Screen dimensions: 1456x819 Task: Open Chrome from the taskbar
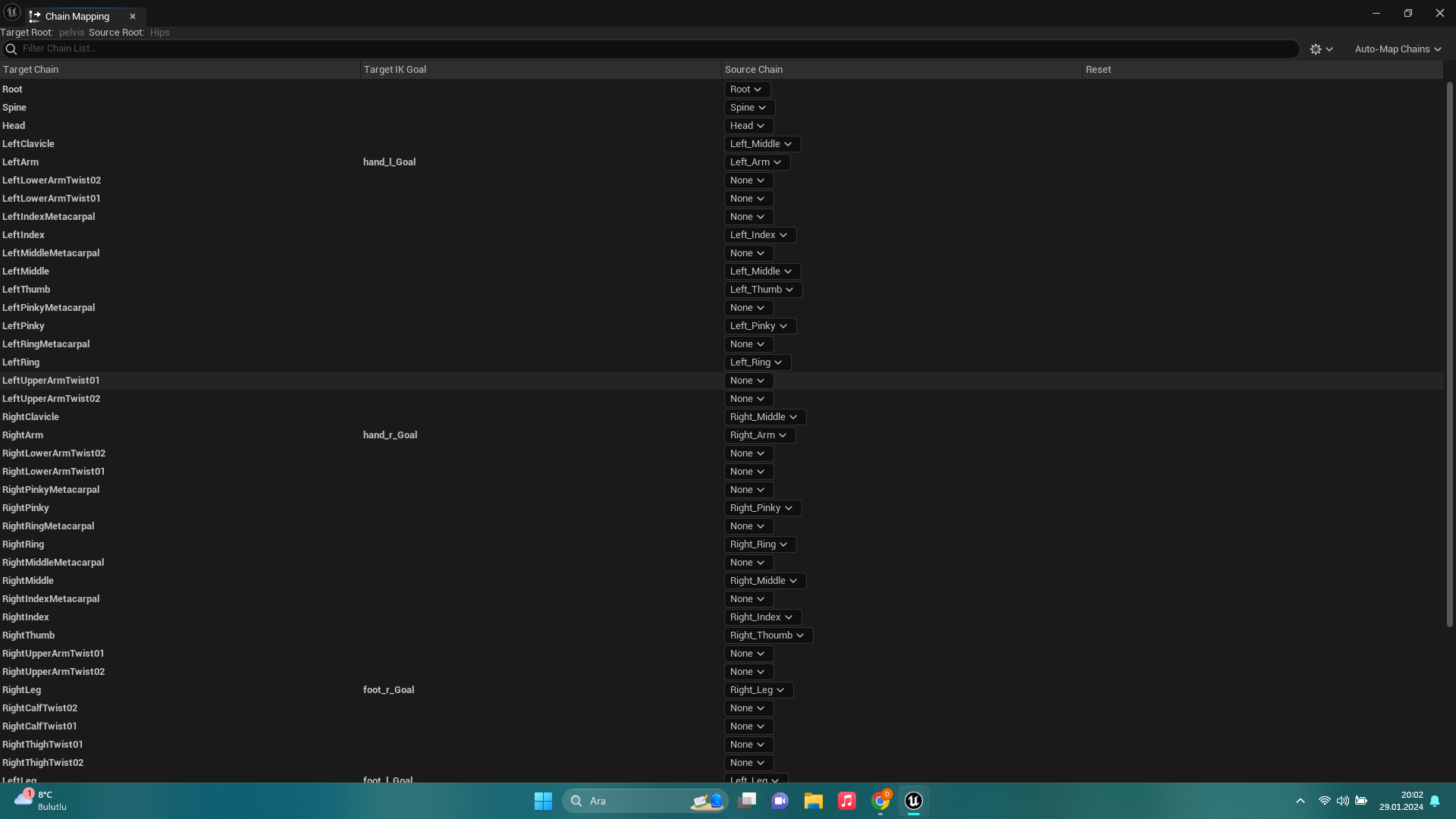[880, 801]
